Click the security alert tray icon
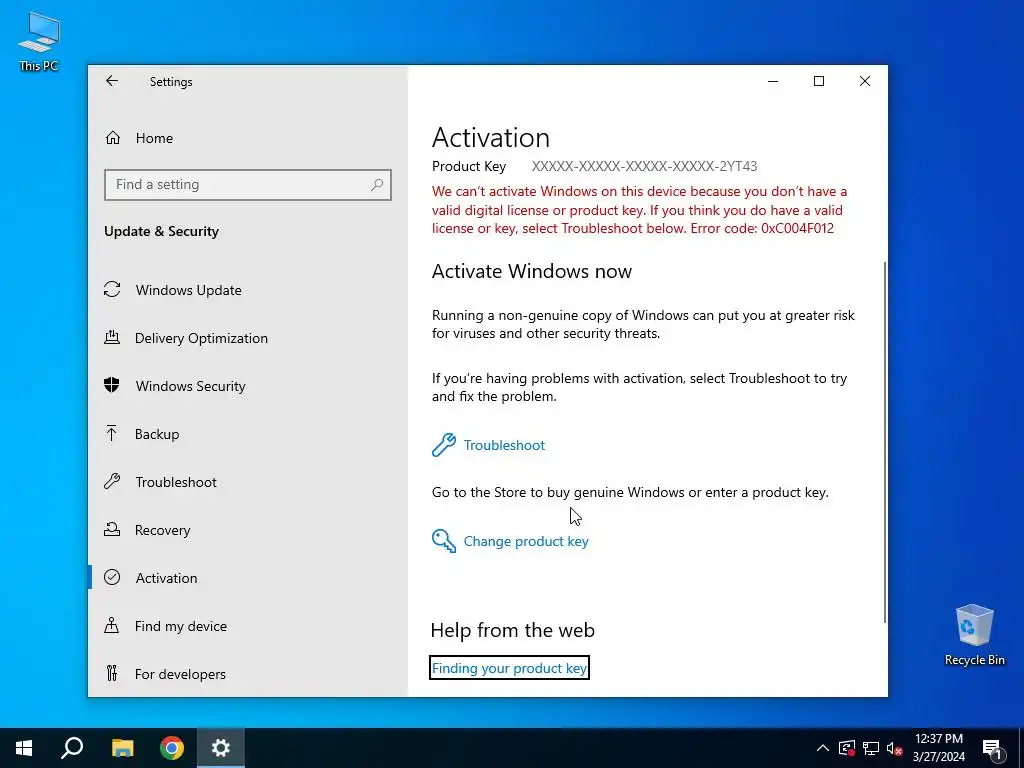 [846, 748]
